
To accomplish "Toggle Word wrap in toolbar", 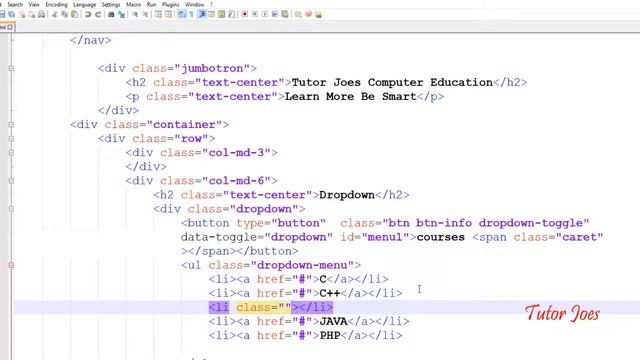I will pos(182,14).
